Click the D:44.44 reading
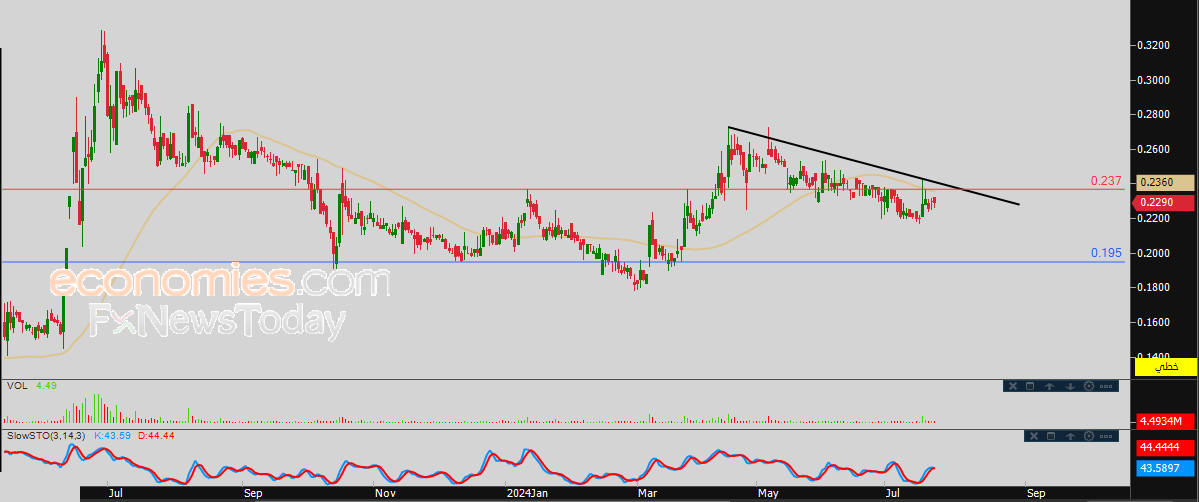Screen dimensions: 1199x502 155,435
